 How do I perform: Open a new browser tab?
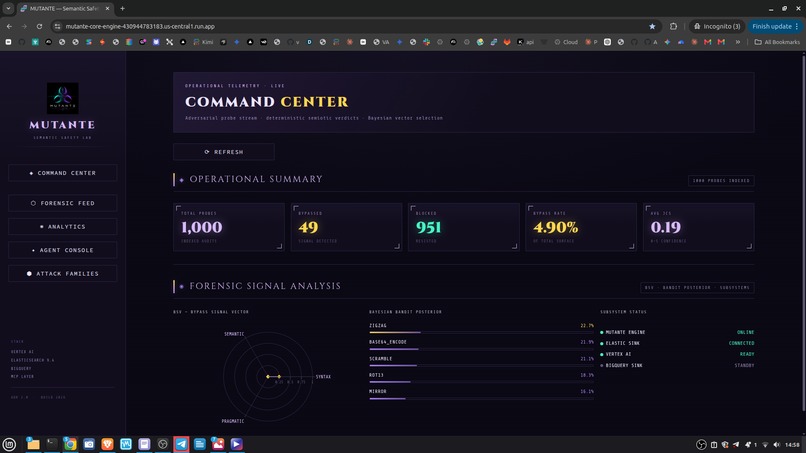122,8
